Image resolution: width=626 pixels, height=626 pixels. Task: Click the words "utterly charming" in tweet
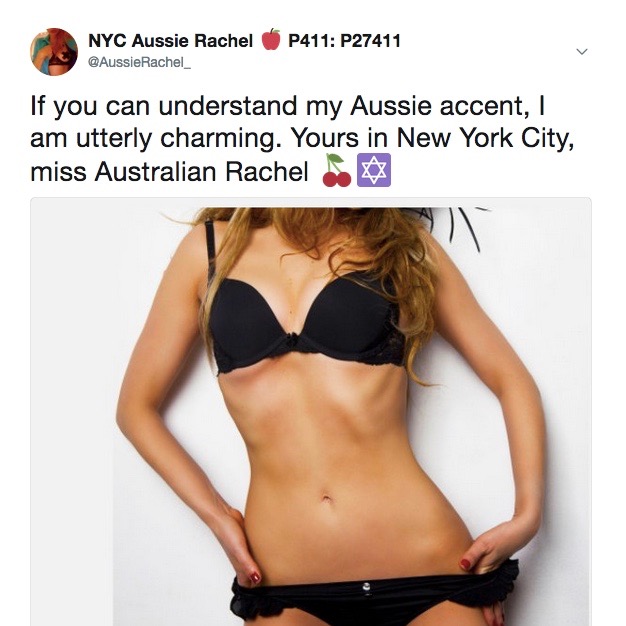click(x=176, y=139)
